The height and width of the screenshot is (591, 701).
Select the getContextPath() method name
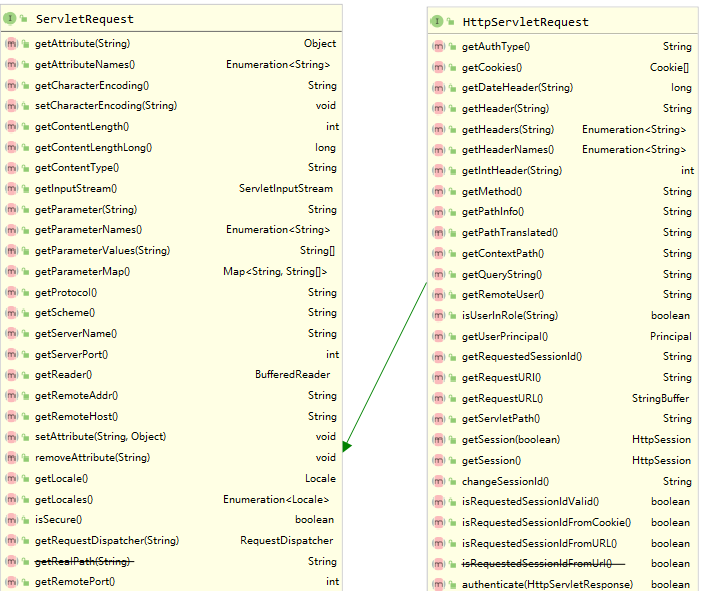[x=503, y=253]
